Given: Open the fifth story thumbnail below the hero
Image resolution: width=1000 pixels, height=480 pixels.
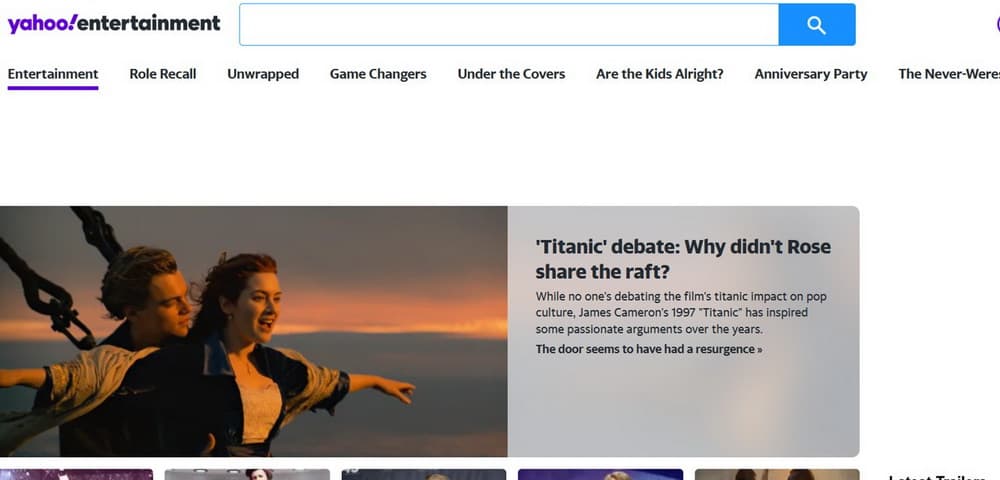Looking at the screenshot, I should click(777, 474).
